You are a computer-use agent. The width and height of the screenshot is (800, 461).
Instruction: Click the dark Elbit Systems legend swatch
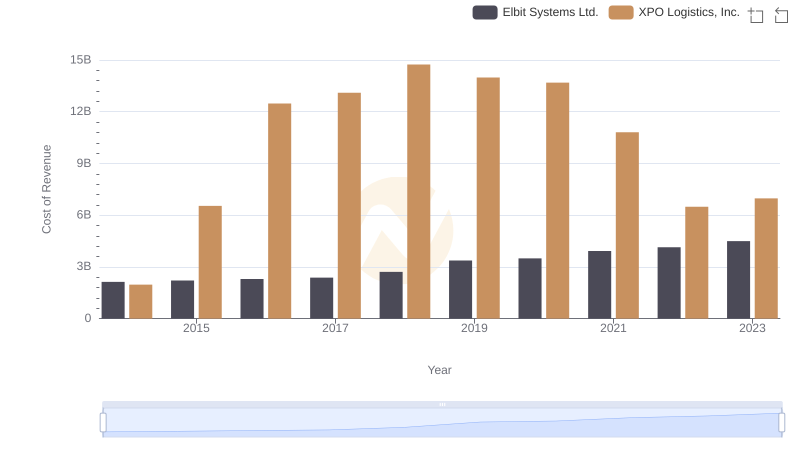click(485, 12)
